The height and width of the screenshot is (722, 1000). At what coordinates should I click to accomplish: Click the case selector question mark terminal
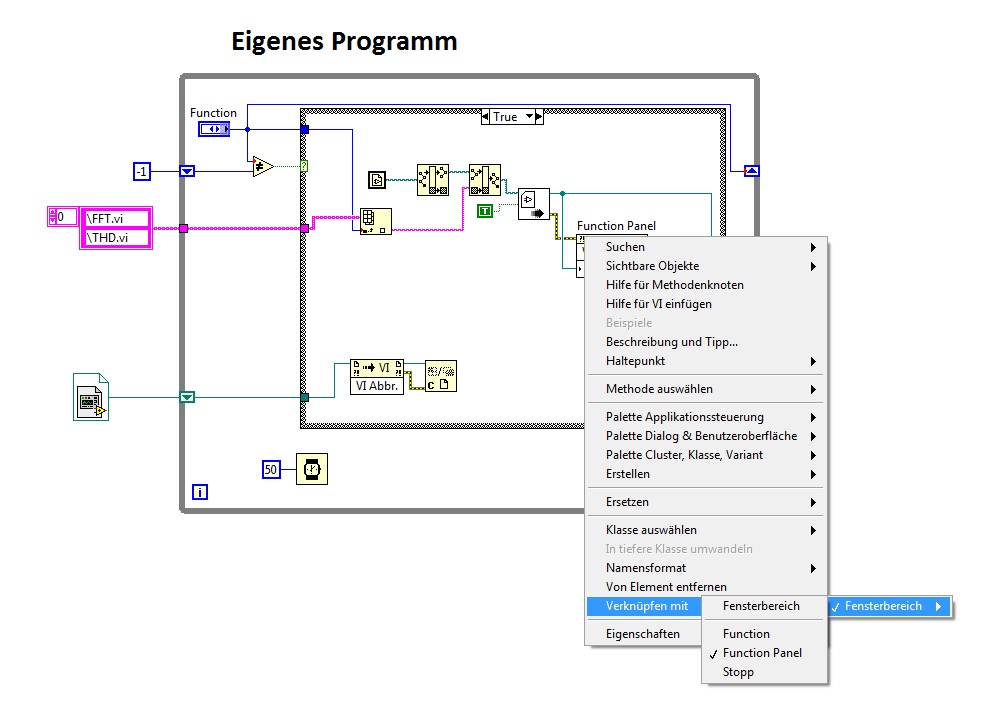(x=304, y=166)
